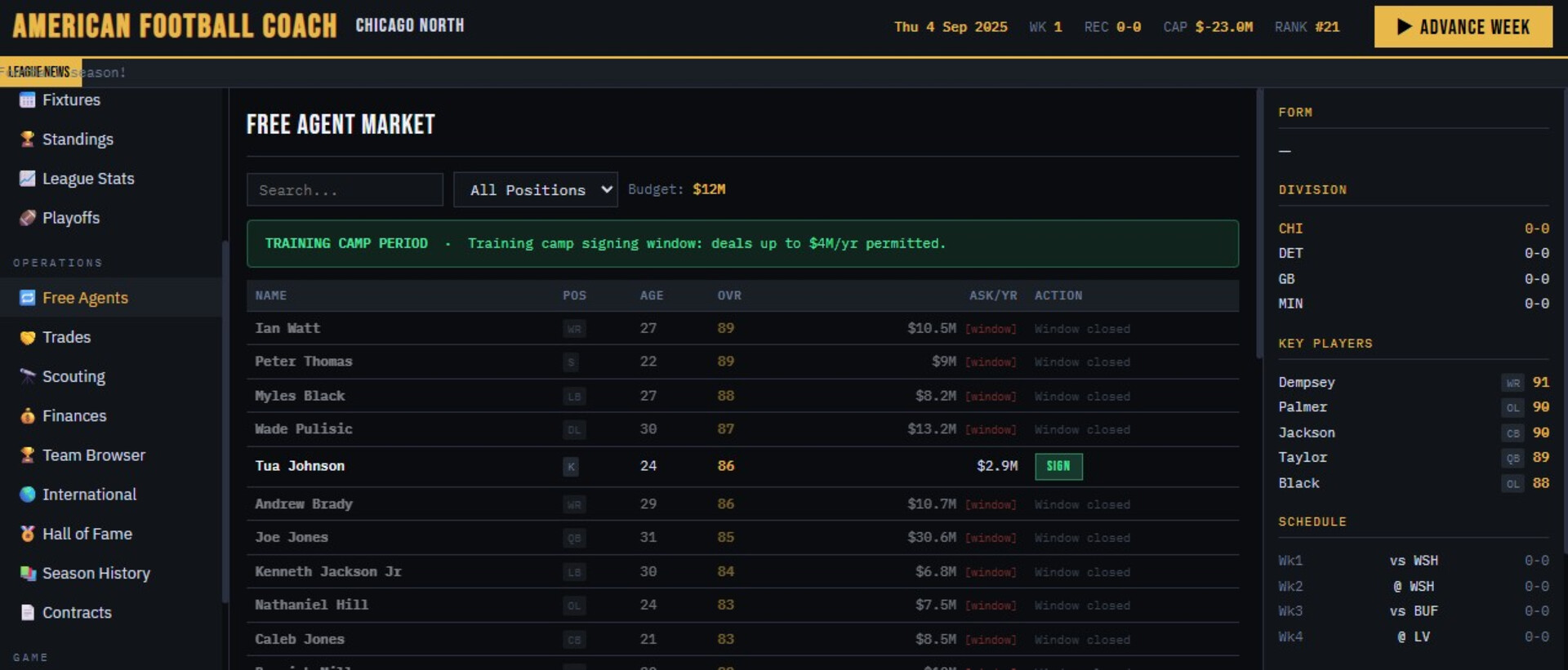The height and width of the screenshot is (670, 1568).
Task: Open Season History section
Action: (x=96, y=574)
